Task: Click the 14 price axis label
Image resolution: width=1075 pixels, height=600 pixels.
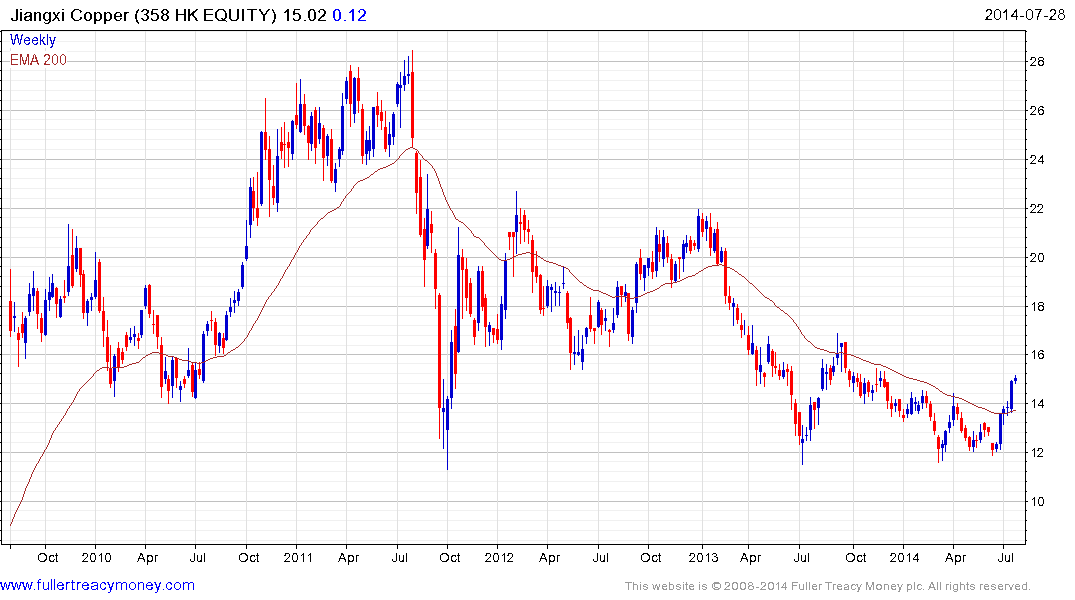Action: [1037, 404]
